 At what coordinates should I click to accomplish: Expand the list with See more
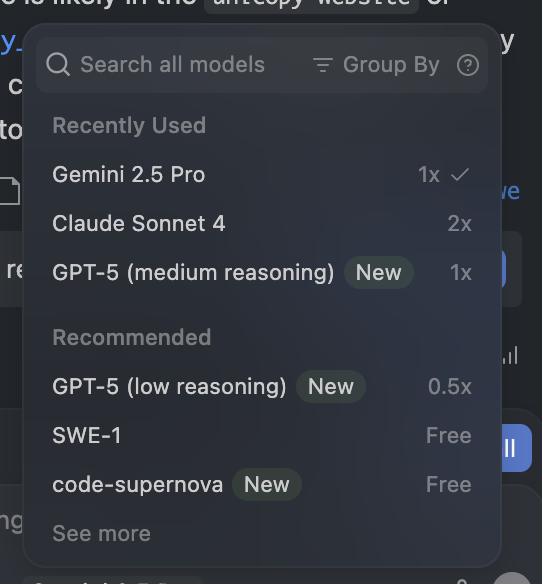coord(101,533)
